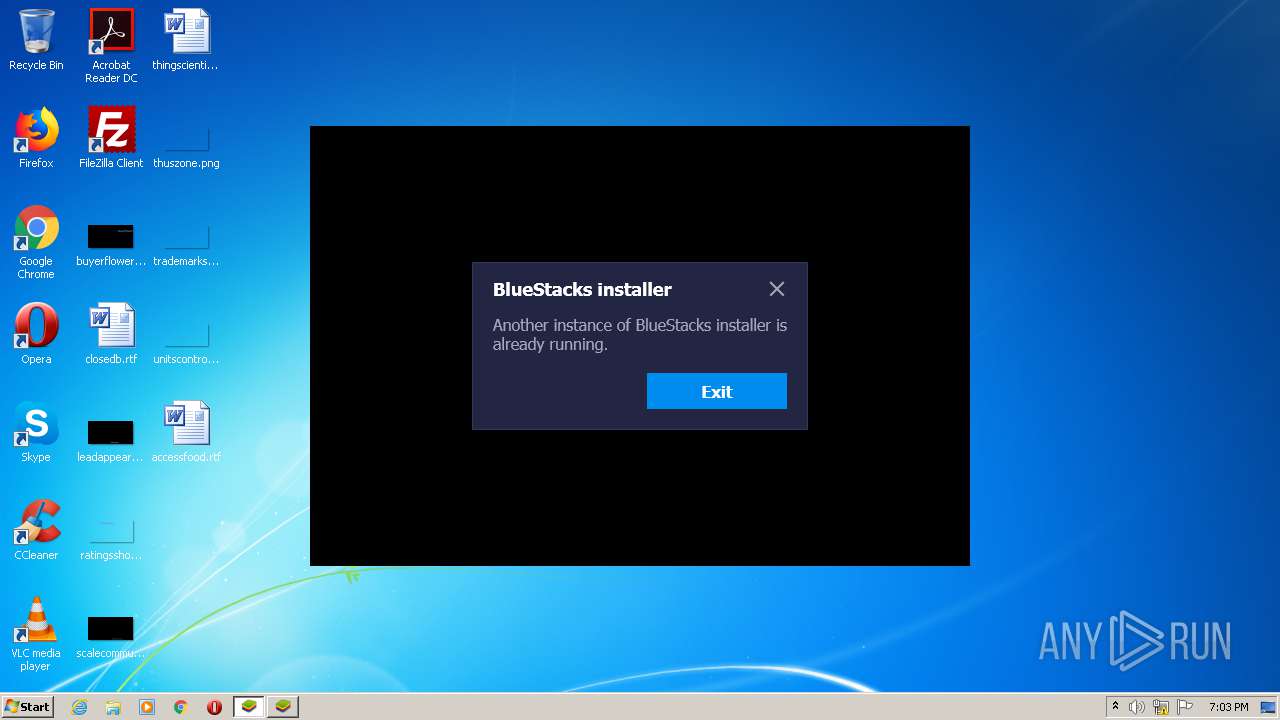The width and height of the screenshot is (1280, 720).
Task: Select the ratingssho... file icon
Action: (x=111, y=539)
